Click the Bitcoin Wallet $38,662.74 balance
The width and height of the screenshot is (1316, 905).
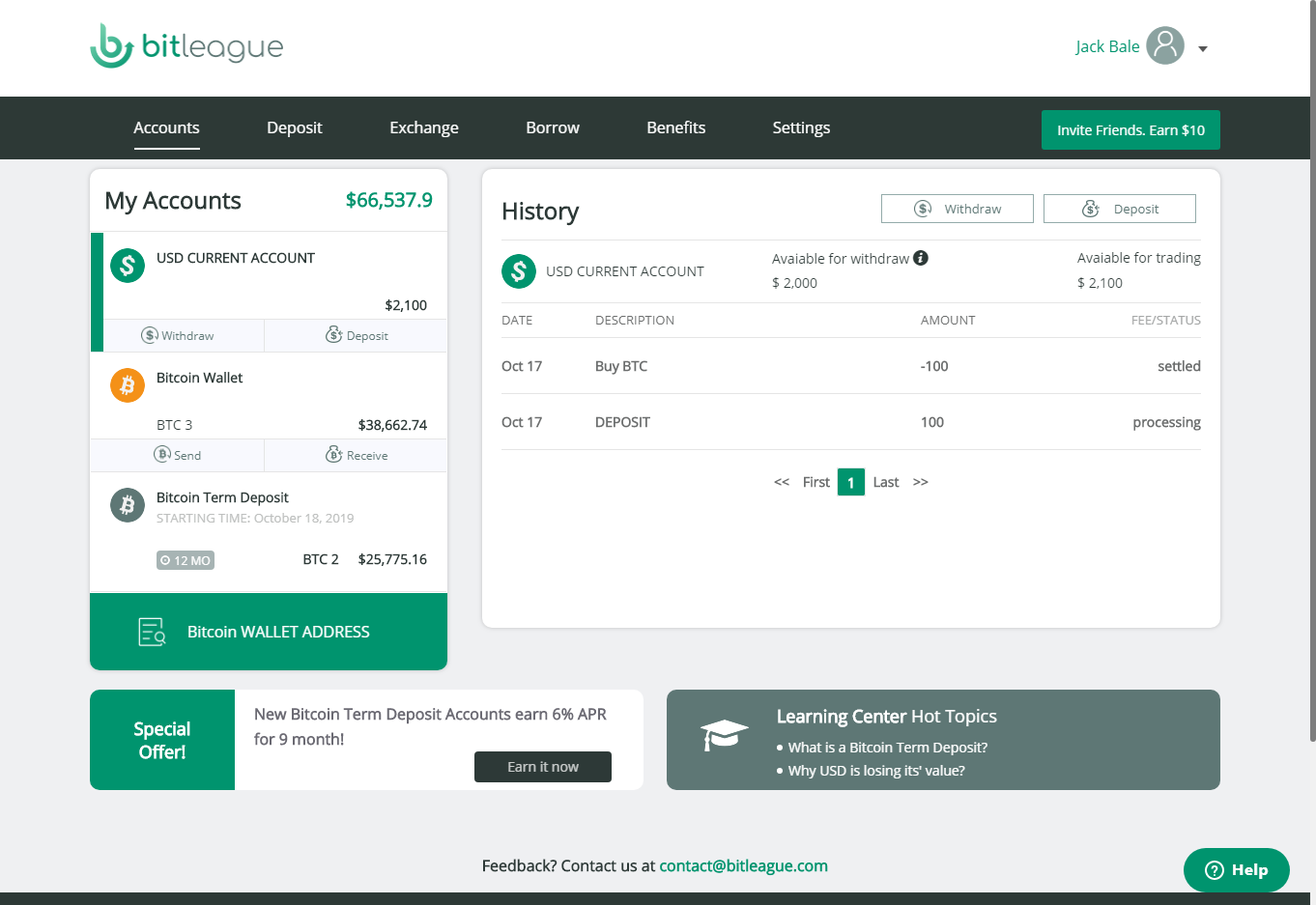click(x=392, y=425)
